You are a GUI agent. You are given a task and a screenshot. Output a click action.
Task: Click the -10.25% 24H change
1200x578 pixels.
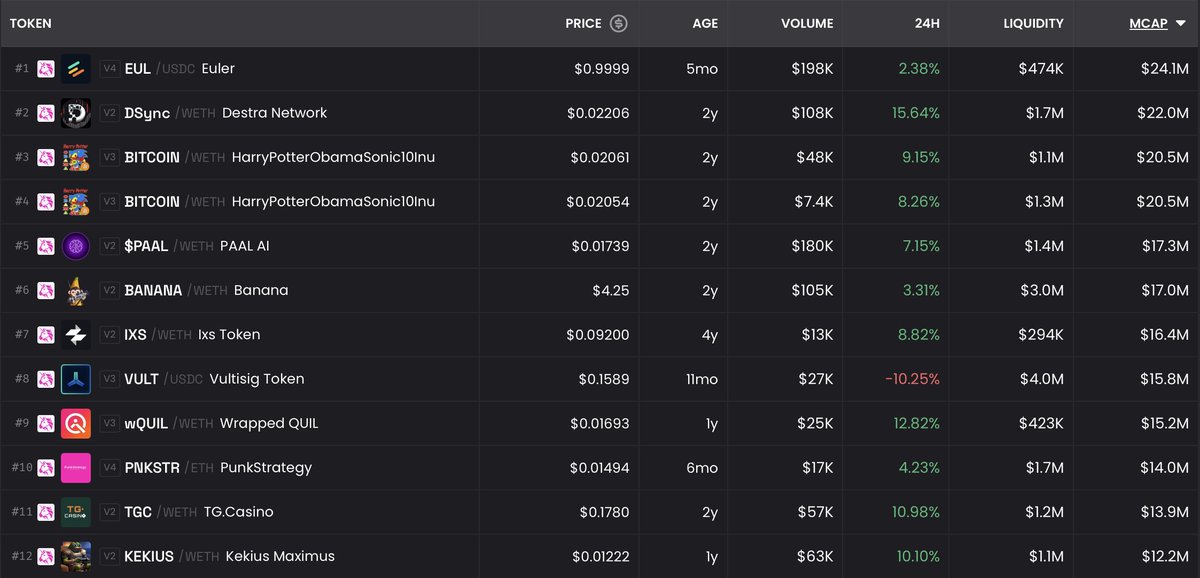(x=912, y=379)
